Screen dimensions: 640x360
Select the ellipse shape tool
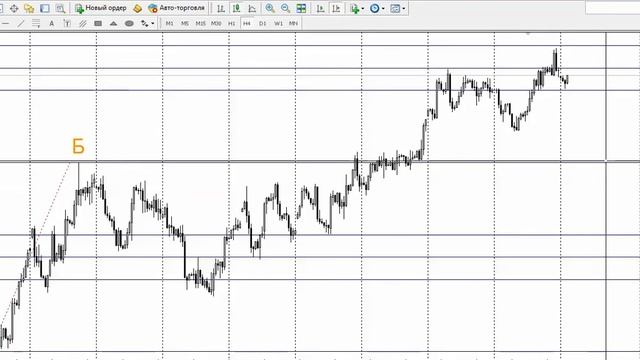click(129, 24)
